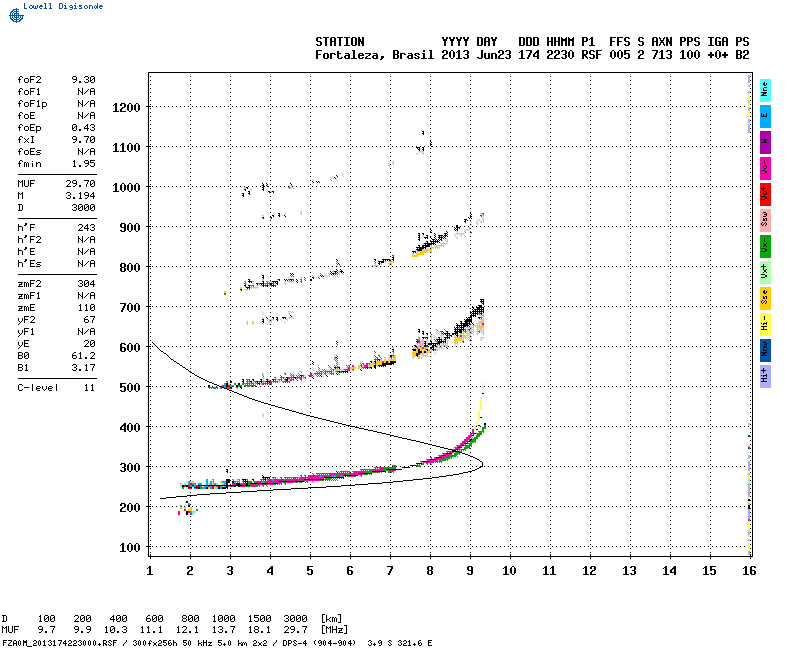Click the foF2 value 9.30
This screenshot has height=650, width=800.
pos(83,80)
